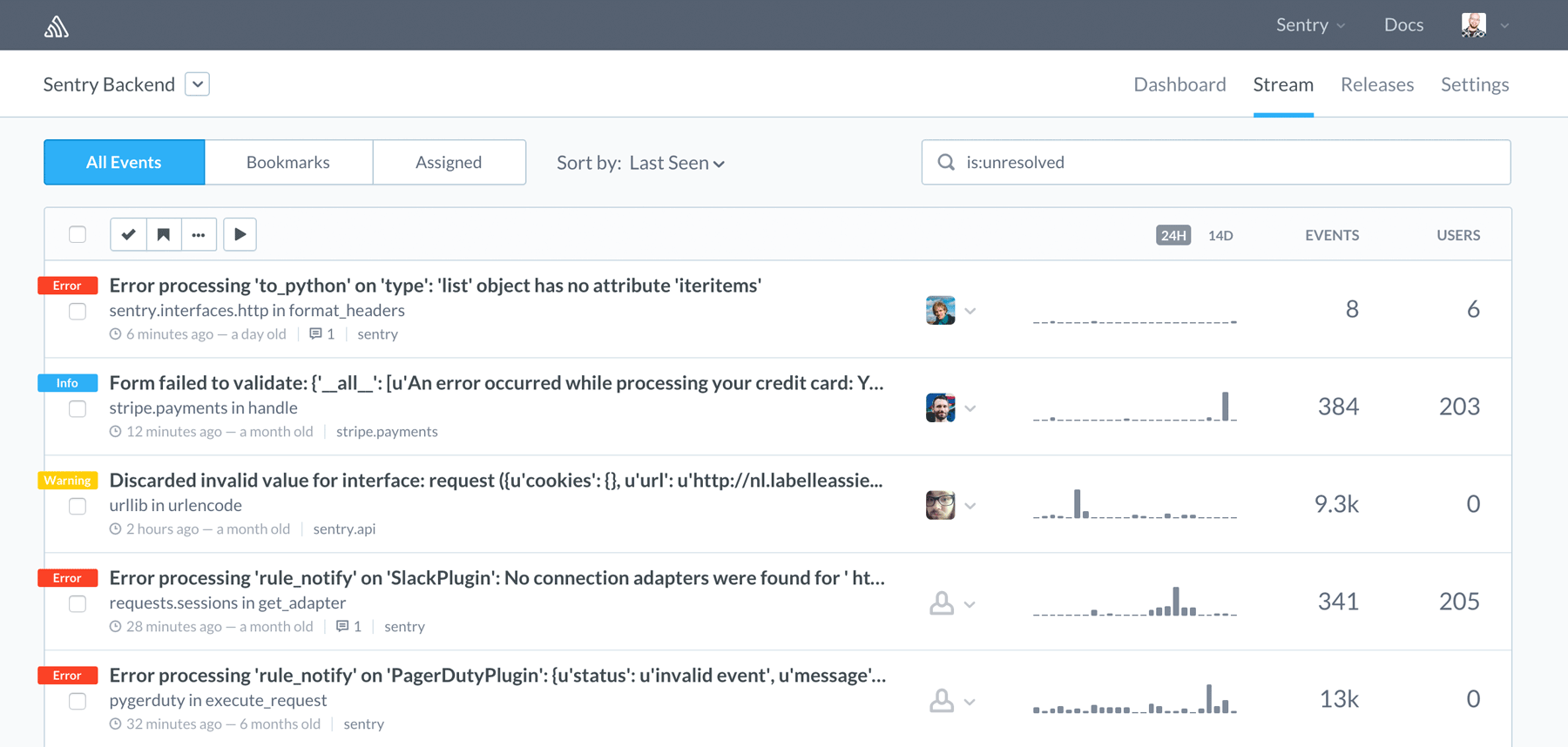Start real-time updates with play button
Image resolution: width=1568 pixels, height=747 pixels.
click(x=240, y=234)
